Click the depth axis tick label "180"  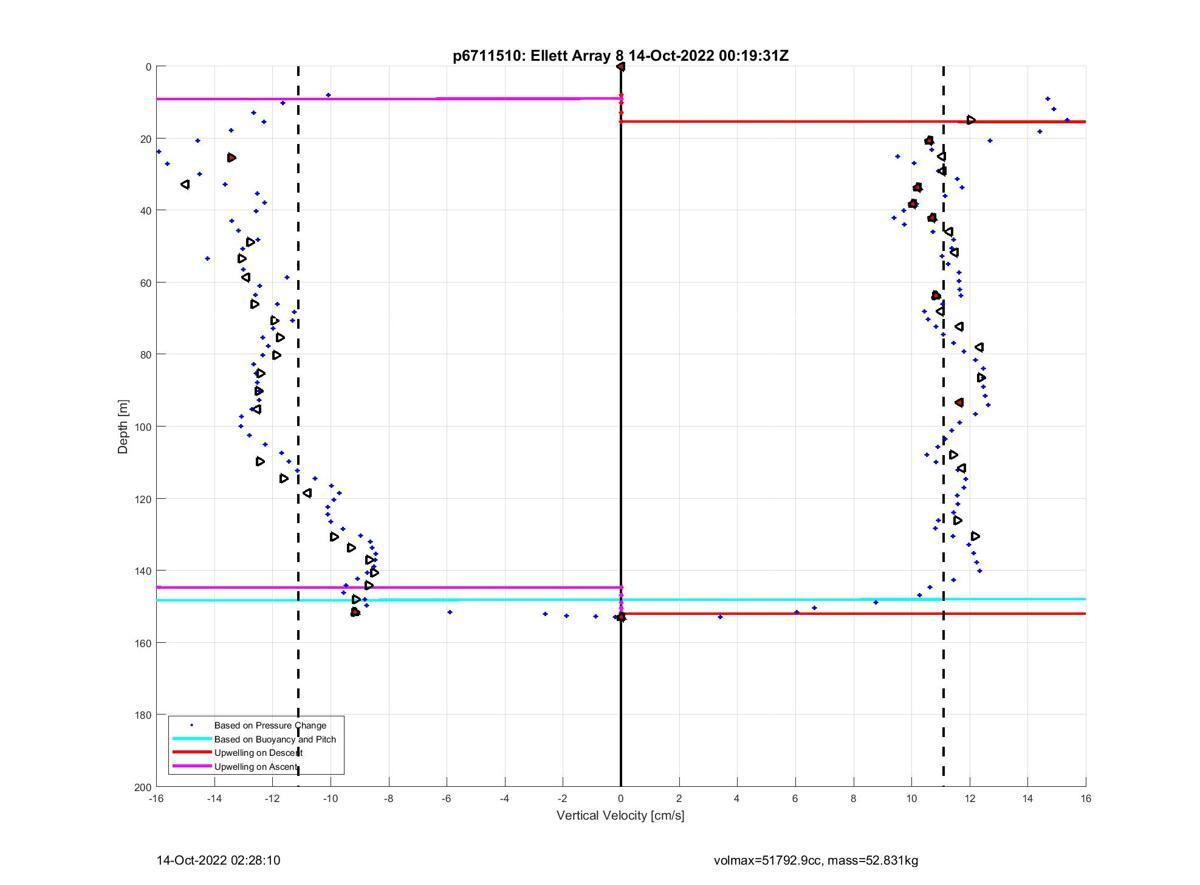(142, 715)
